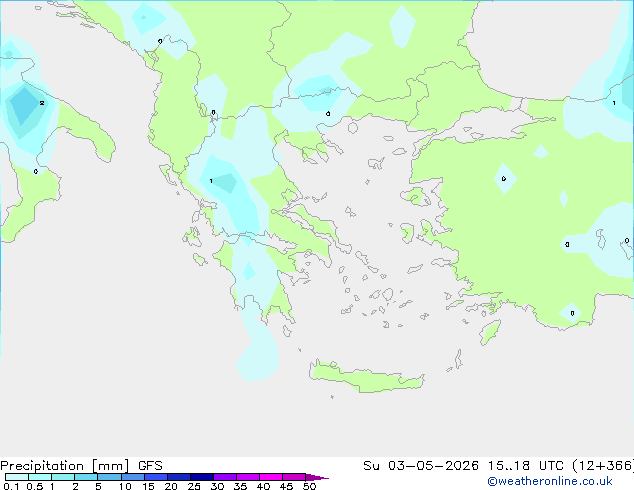Click the '1' value label near Black Sea coast
634x490 pixels.
[x=614, y=103]
